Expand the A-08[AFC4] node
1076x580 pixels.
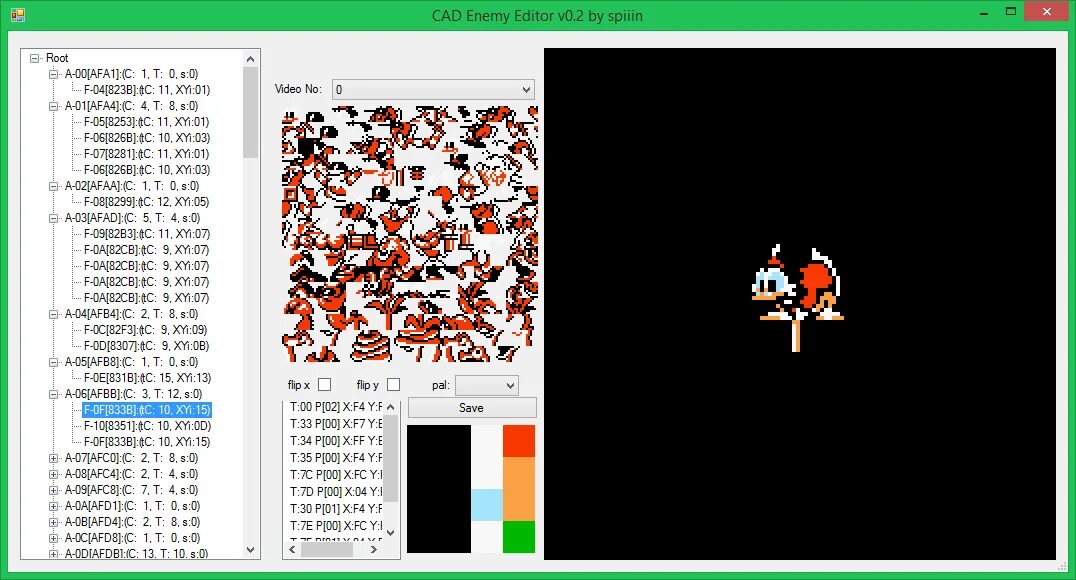pos(54,474)
